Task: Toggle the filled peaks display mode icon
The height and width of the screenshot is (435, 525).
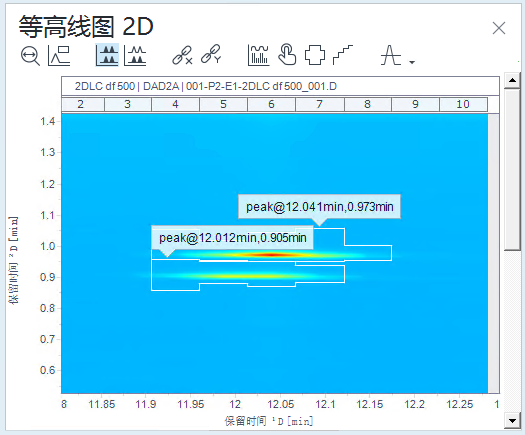Action: pos(107,55)
